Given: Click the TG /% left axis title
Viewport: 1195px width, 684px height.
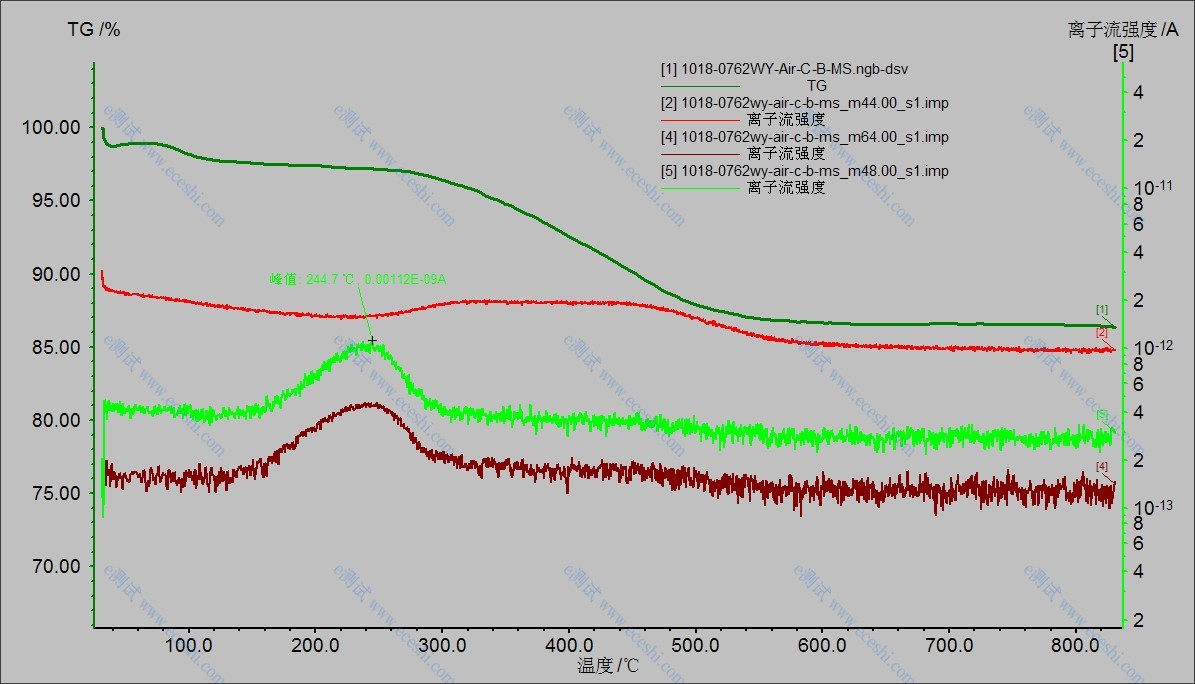Looking at the screenshot, I should point(94,30).
